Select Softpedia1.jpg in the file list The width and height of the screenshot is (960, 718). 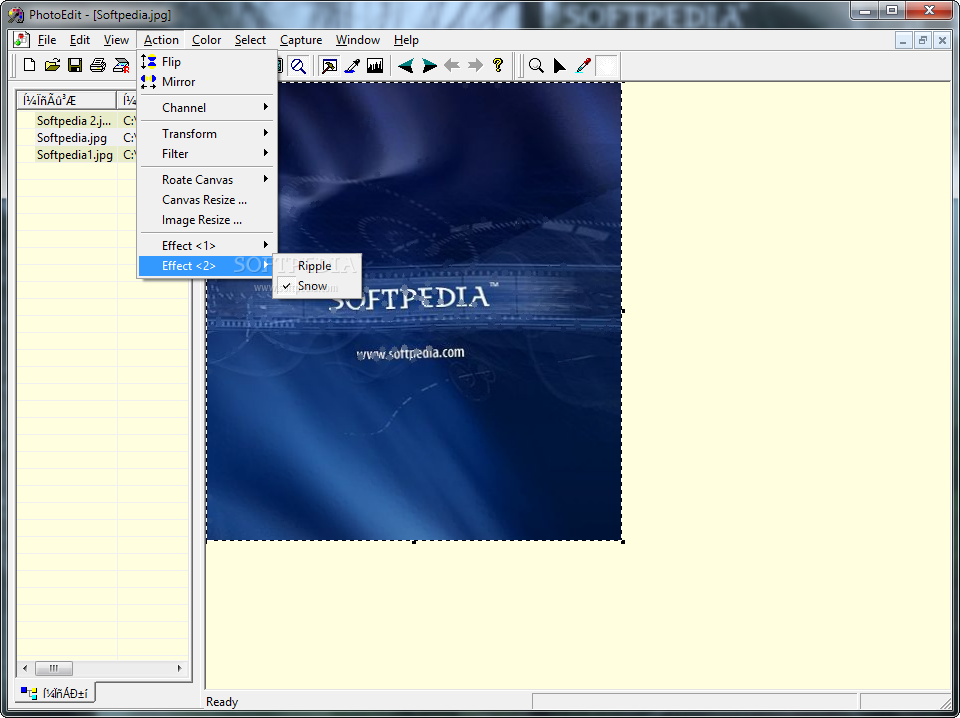point(75,155)
